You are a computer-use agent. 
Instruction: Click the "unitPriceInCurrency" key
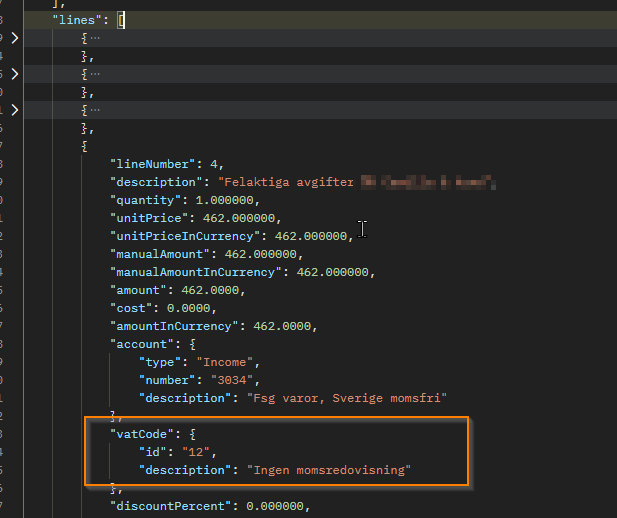(185, 236)
